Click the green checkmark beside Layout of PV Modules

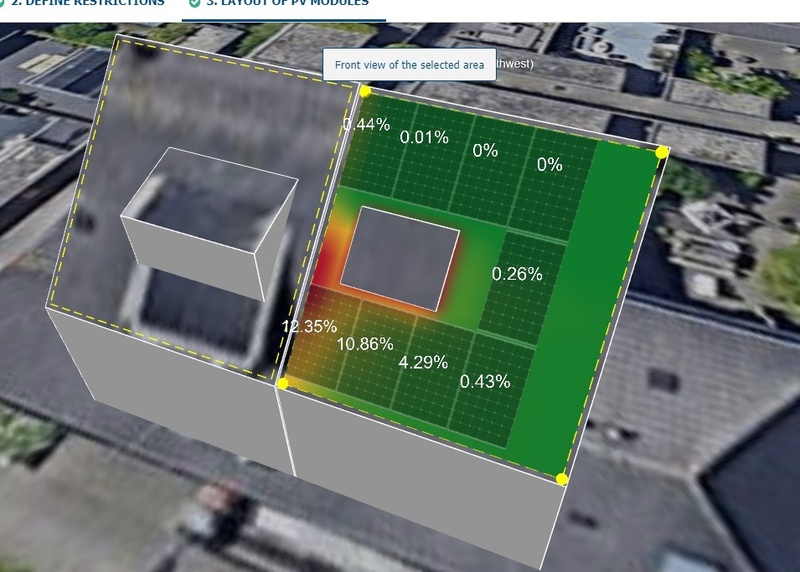pyautogui.click(x=194, y=3)
